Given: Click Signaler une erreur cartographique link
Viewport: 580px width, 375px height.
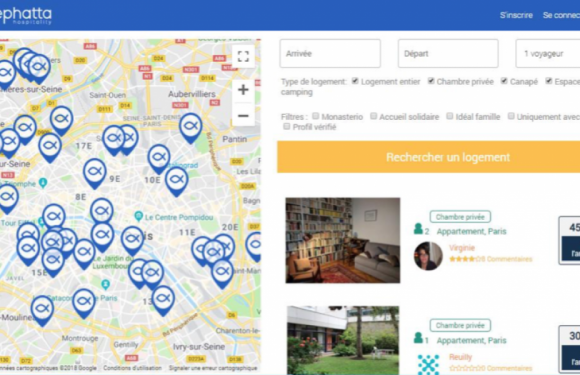Looking at the screenshot, I should [x=213, y=368].
